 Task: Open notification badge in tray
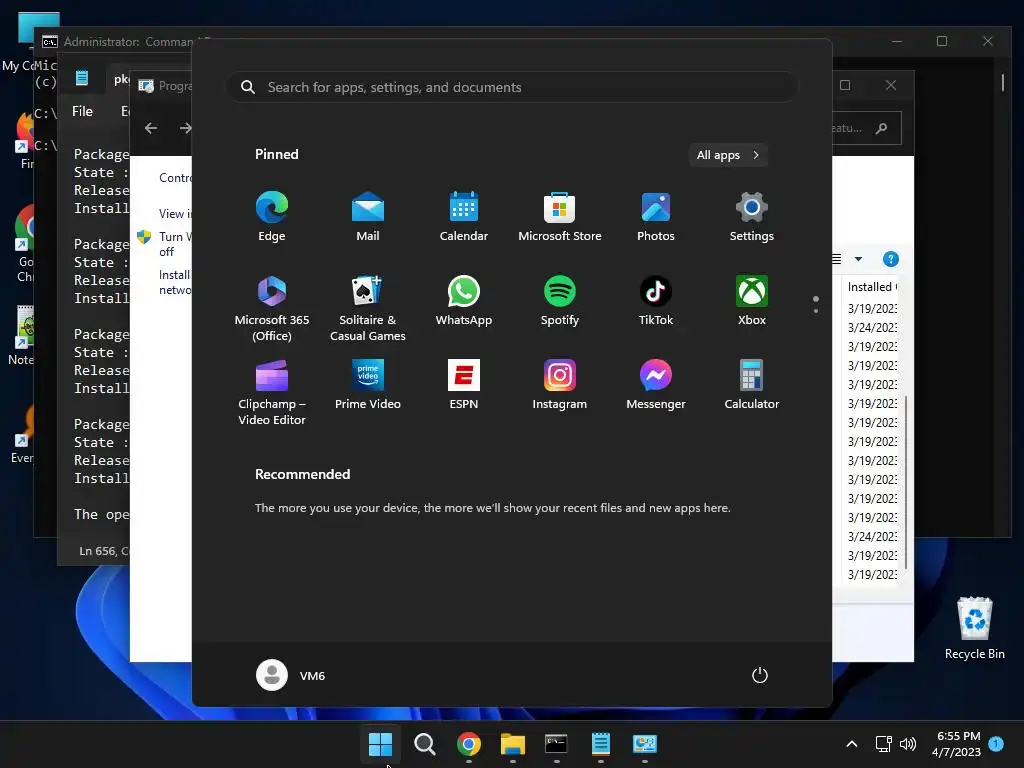coord(996,743)
